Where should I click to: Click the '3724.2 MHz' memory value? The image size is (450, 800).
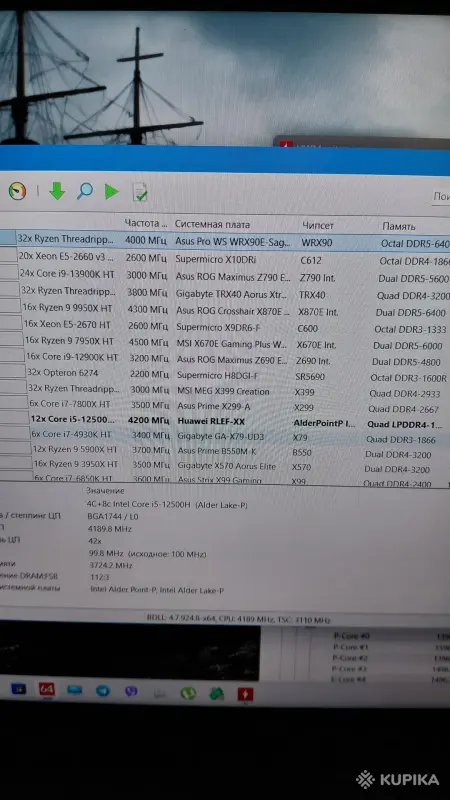(x=111, y=565)
